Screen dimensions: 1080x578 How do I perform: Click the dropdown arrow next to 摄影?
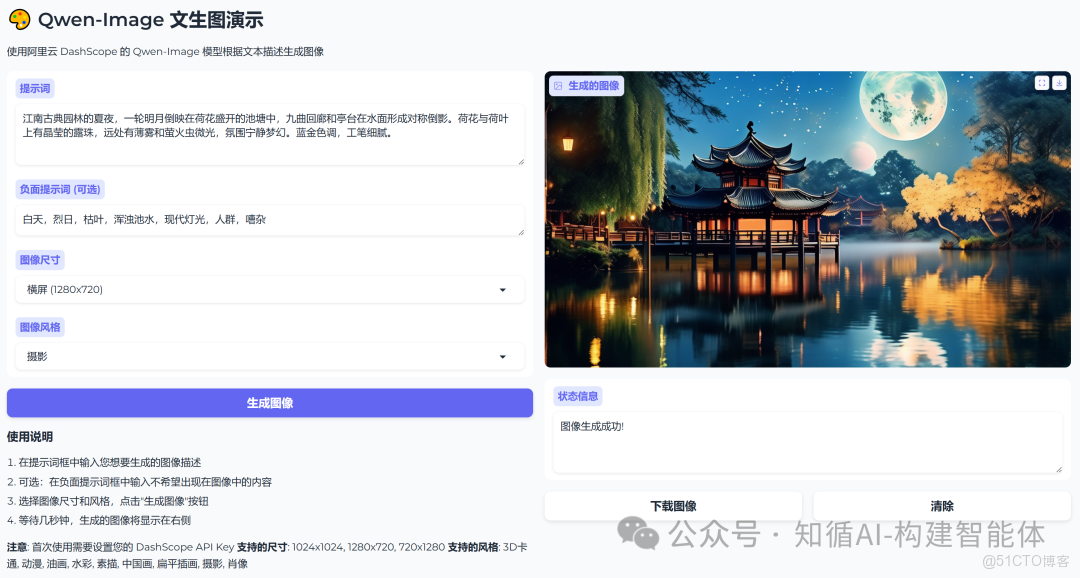tap(504, 356)
